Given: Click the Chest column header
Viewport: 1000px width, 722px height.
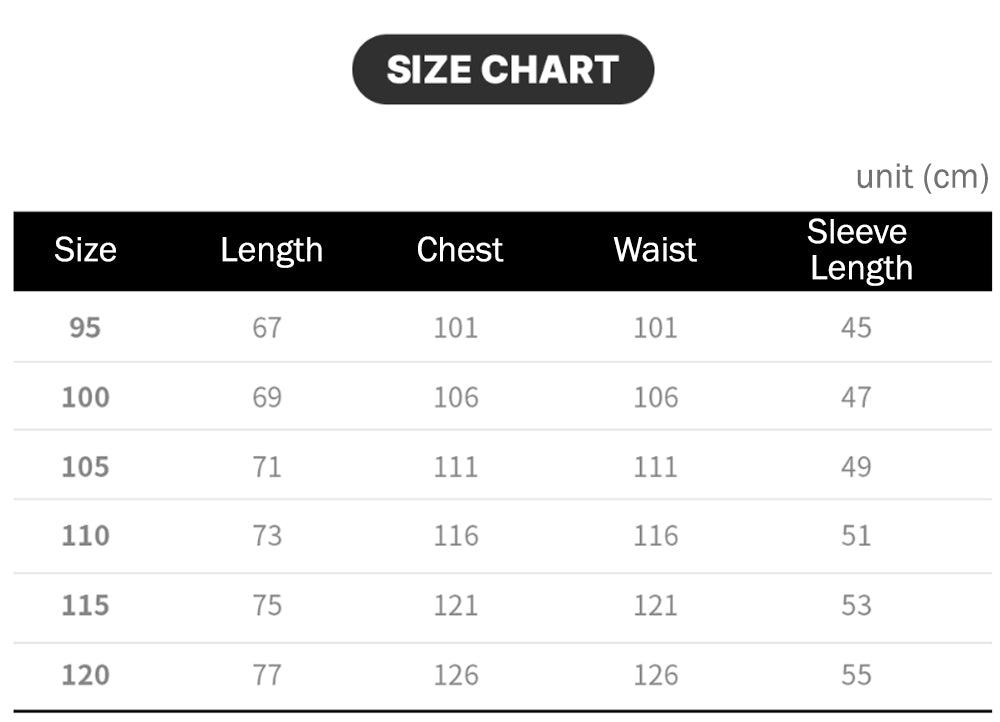Looking at the screenshot, I should tap(459, 250).
